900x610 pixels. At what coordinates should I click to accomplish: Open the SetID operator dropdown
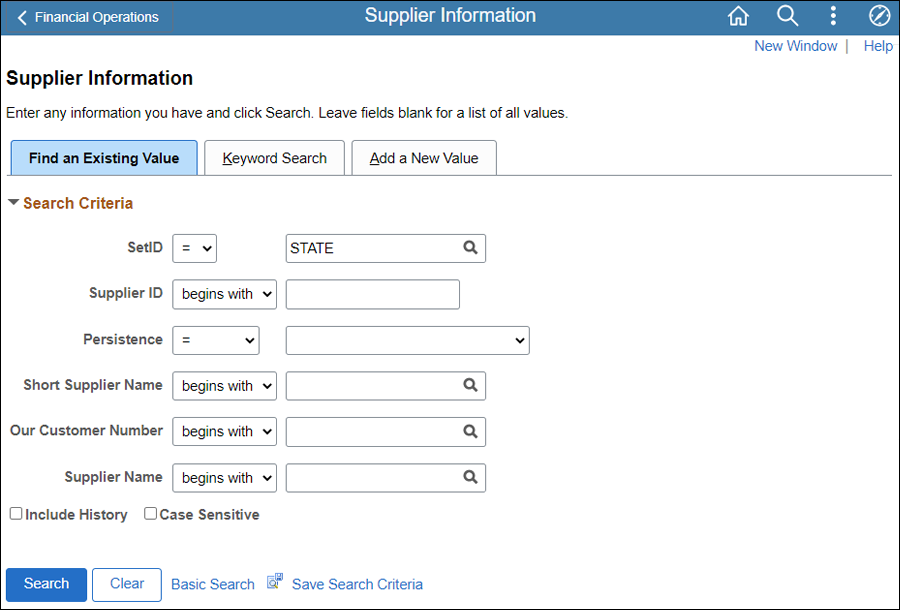[x=195, y=248]
